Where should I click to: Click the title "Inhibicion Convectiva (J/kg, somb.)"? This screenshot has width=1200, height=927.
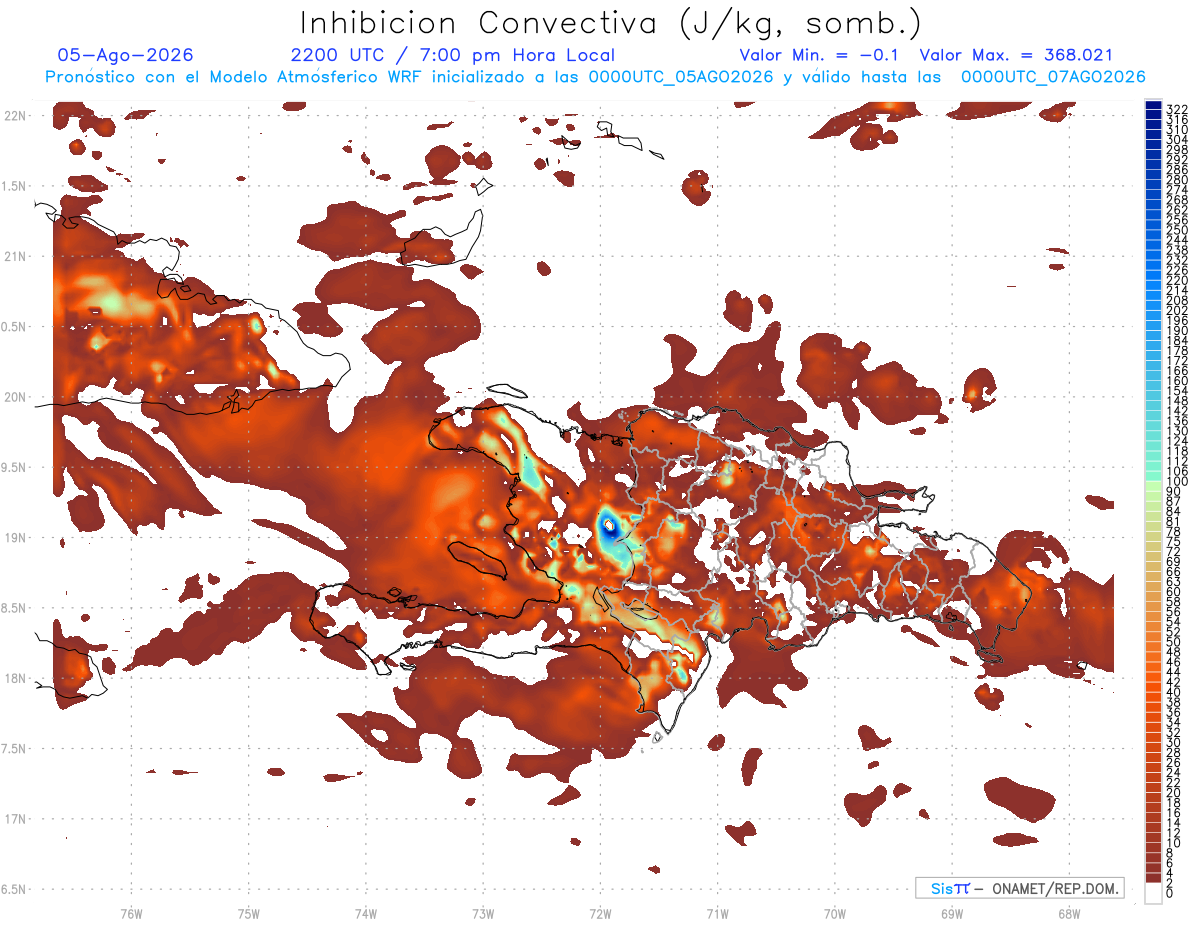(610, 23)
